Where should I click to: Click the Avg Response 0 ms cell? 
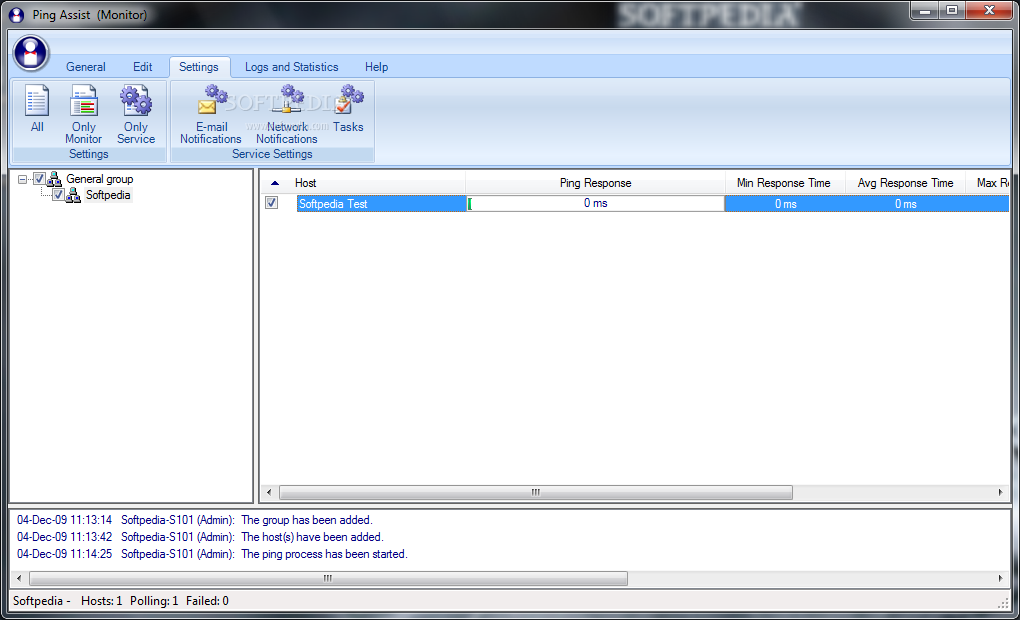point(906,204)
